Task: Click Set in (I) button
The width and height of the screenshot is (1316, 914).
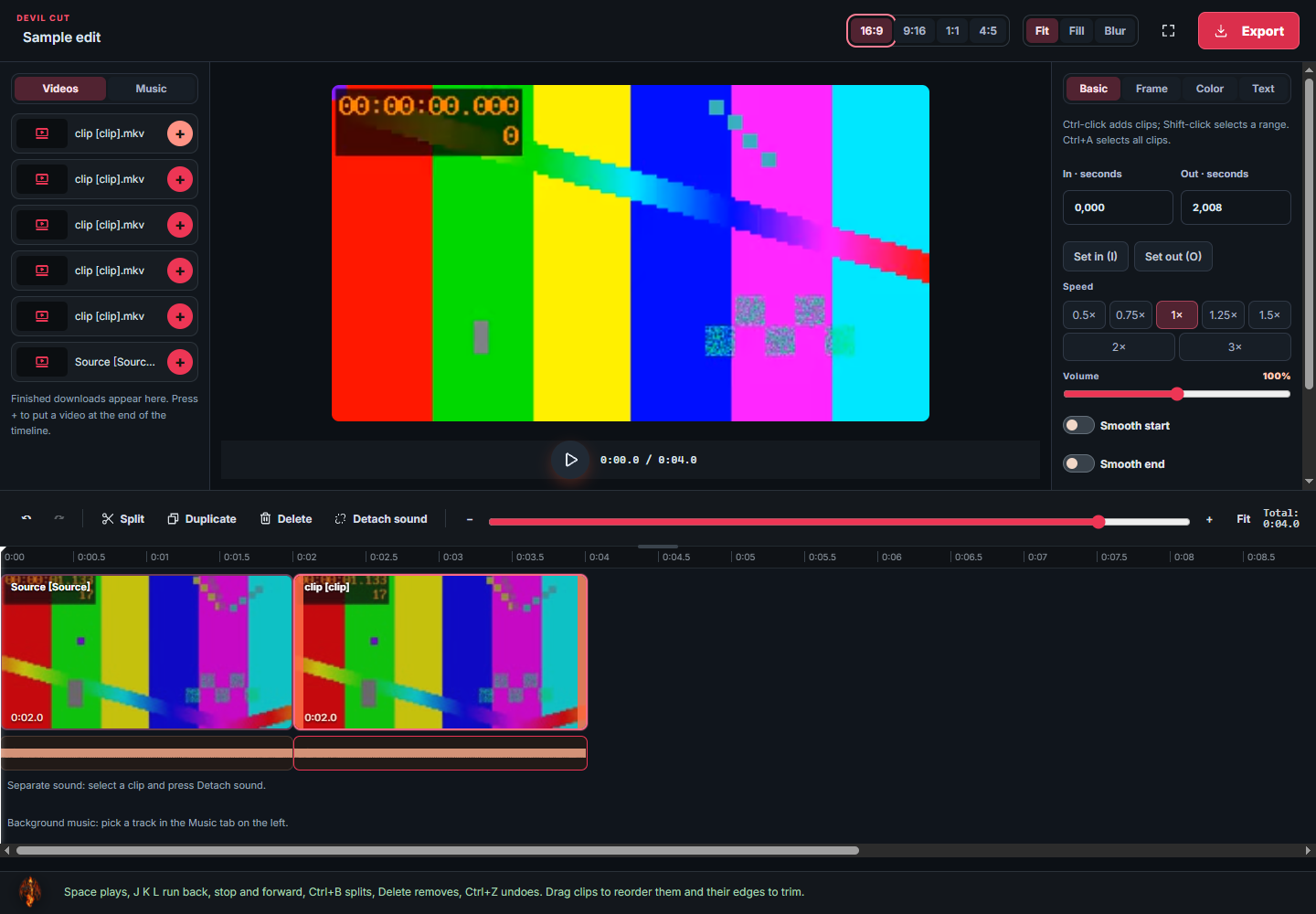Action: pos(1096,257)
